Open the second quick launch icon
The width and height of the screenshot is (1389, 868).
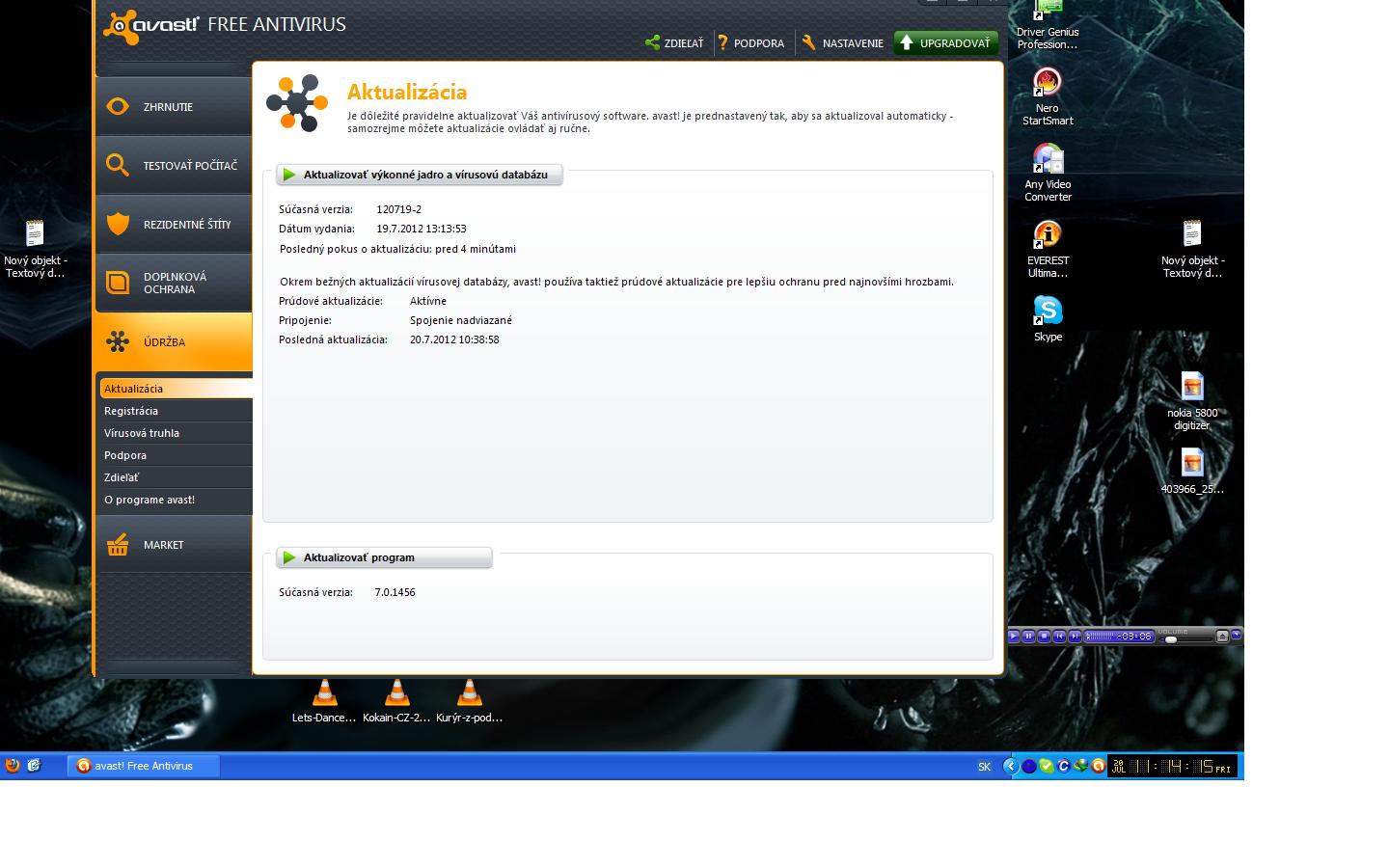point(34,766)
